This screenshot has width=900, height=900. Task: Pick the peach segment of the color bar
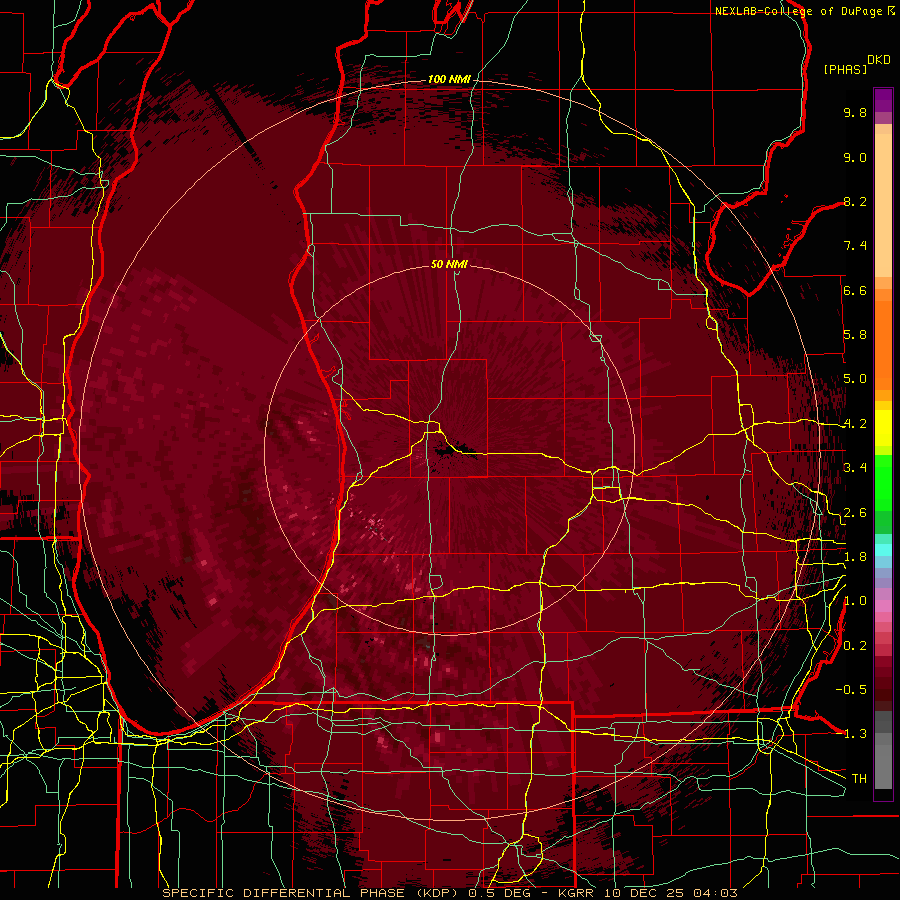click(883, 205)
